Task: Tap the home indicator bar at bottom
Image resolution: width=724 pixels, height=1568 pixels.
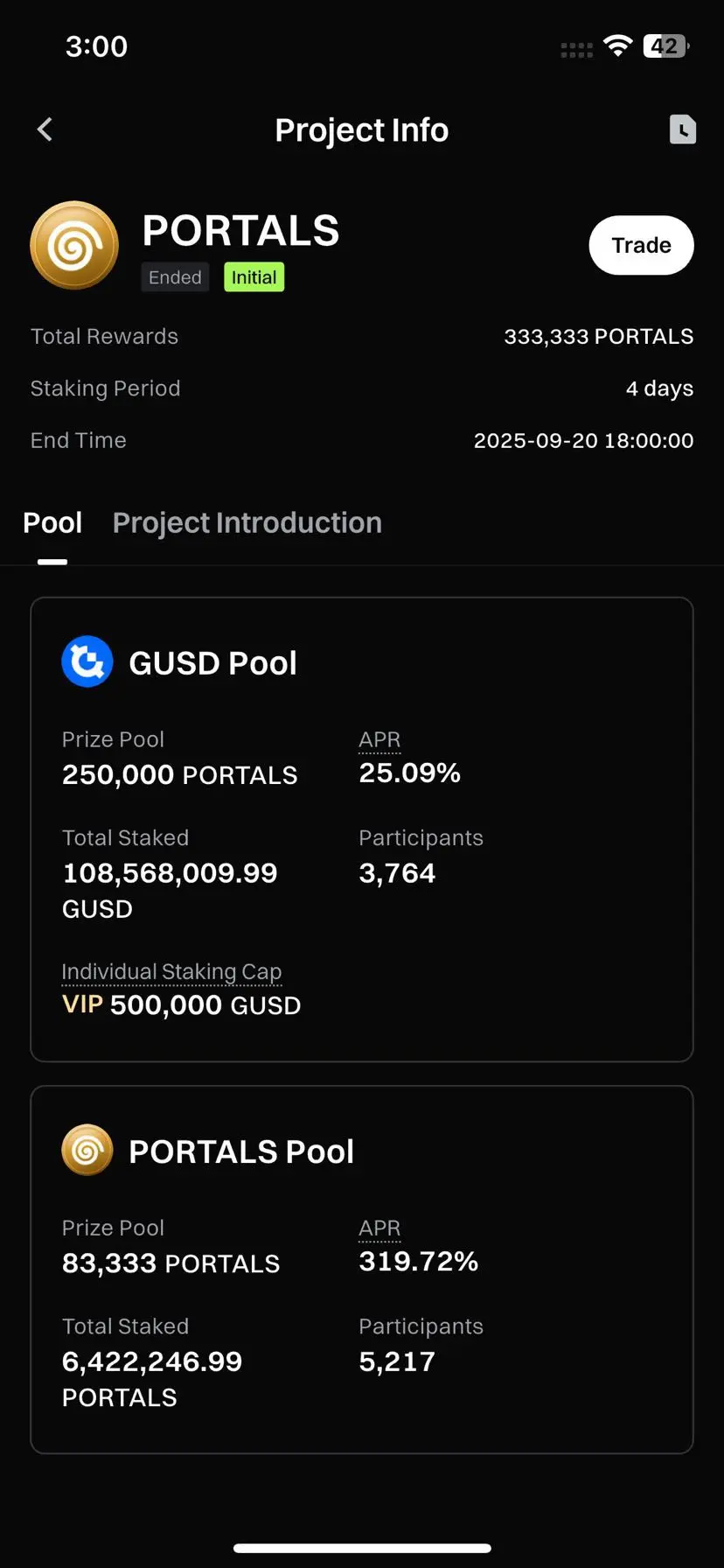Action: point(362,1548)
